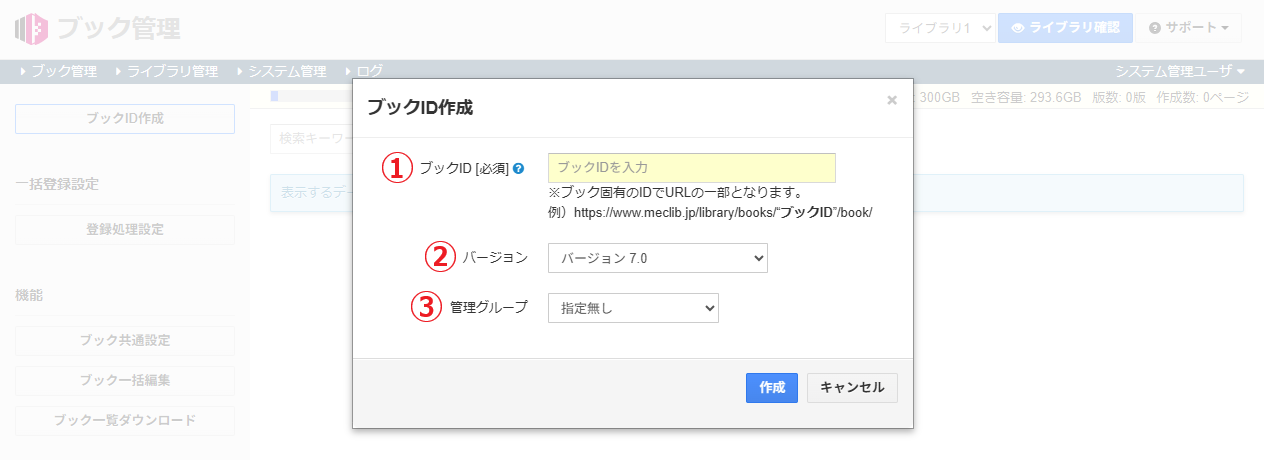Focus the ブックIDを入力 text field
1264x460 pixels.
point(692,168)
